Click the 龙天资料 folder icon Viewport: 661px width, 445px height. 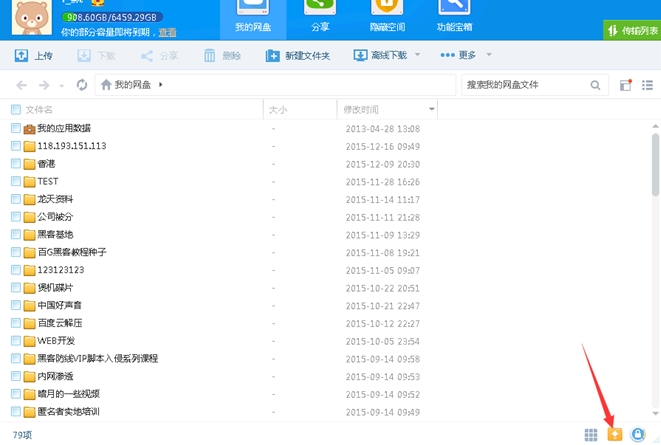pos(30,199)
